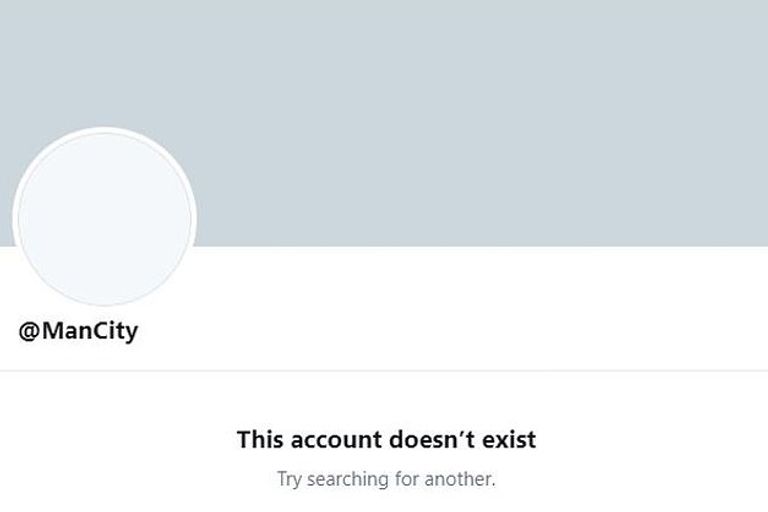Click the word "exist" in the heading

tap(509, 439)
